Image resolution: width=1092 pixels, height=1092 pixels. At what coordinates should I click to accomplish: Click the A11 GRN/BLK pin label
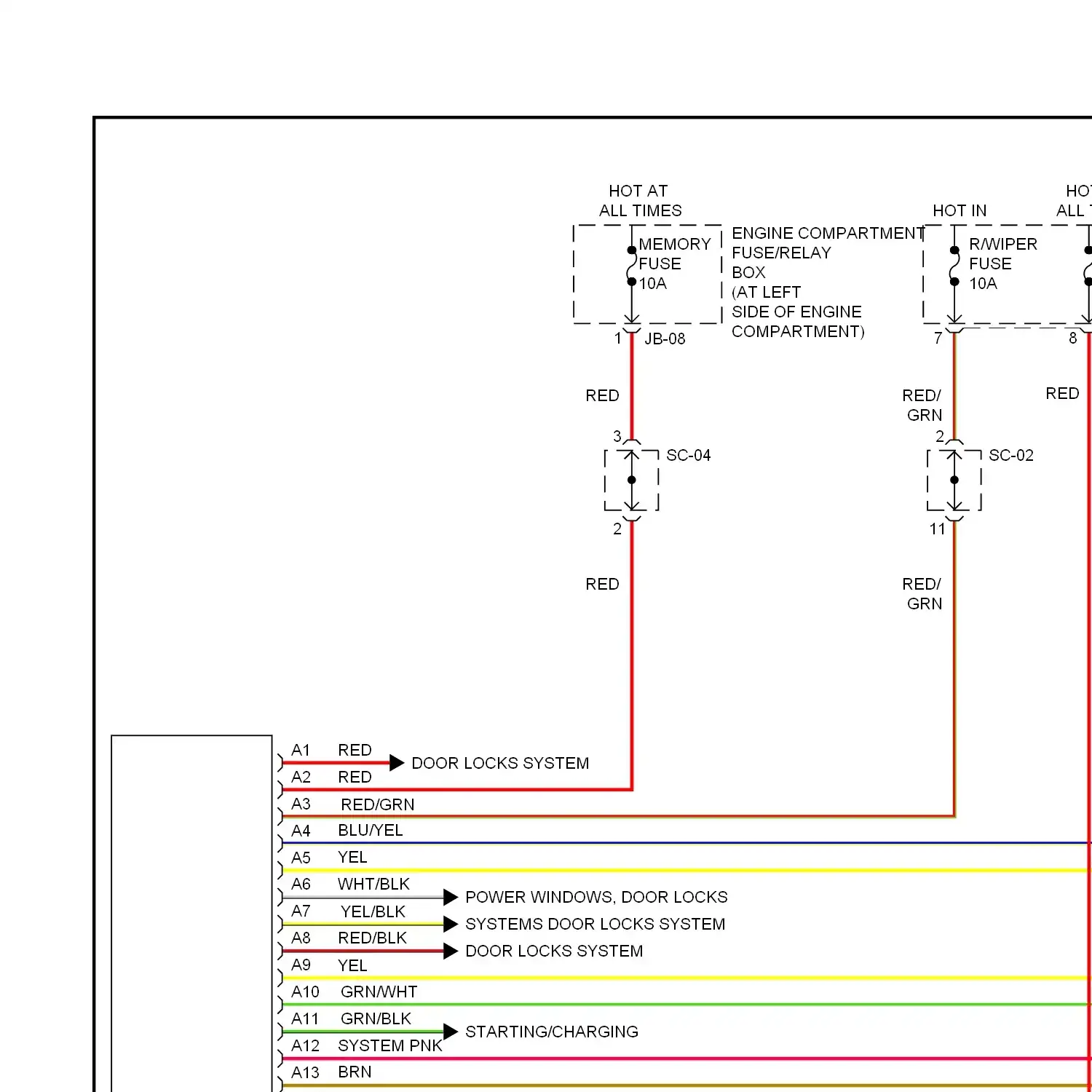pos(351,1018)
